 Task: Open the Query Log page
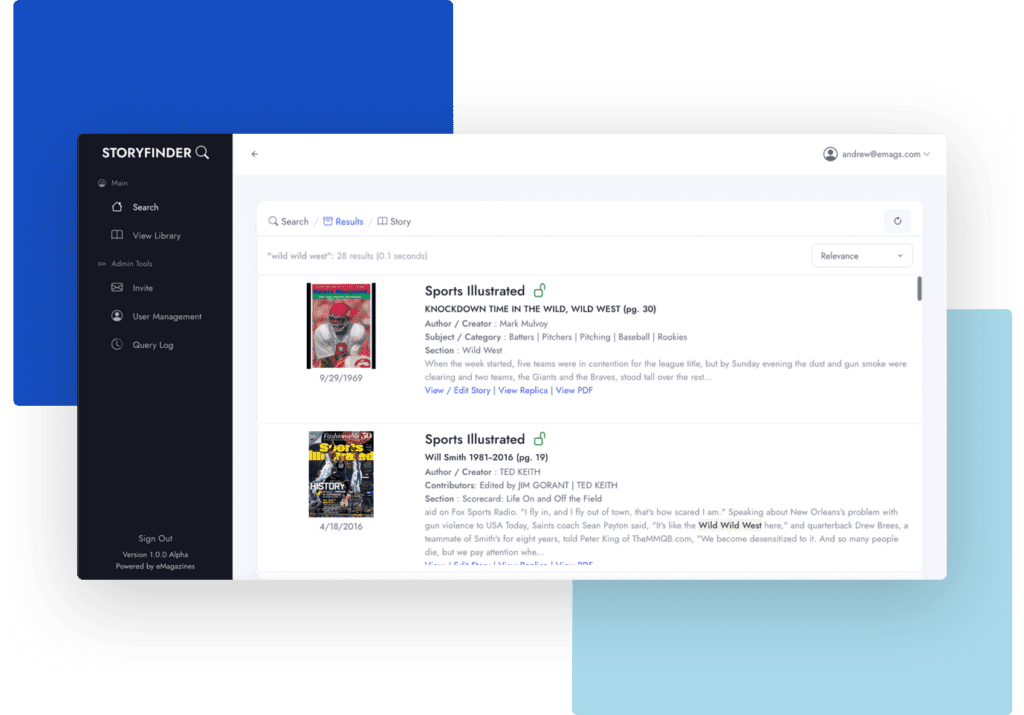[153, 345]
